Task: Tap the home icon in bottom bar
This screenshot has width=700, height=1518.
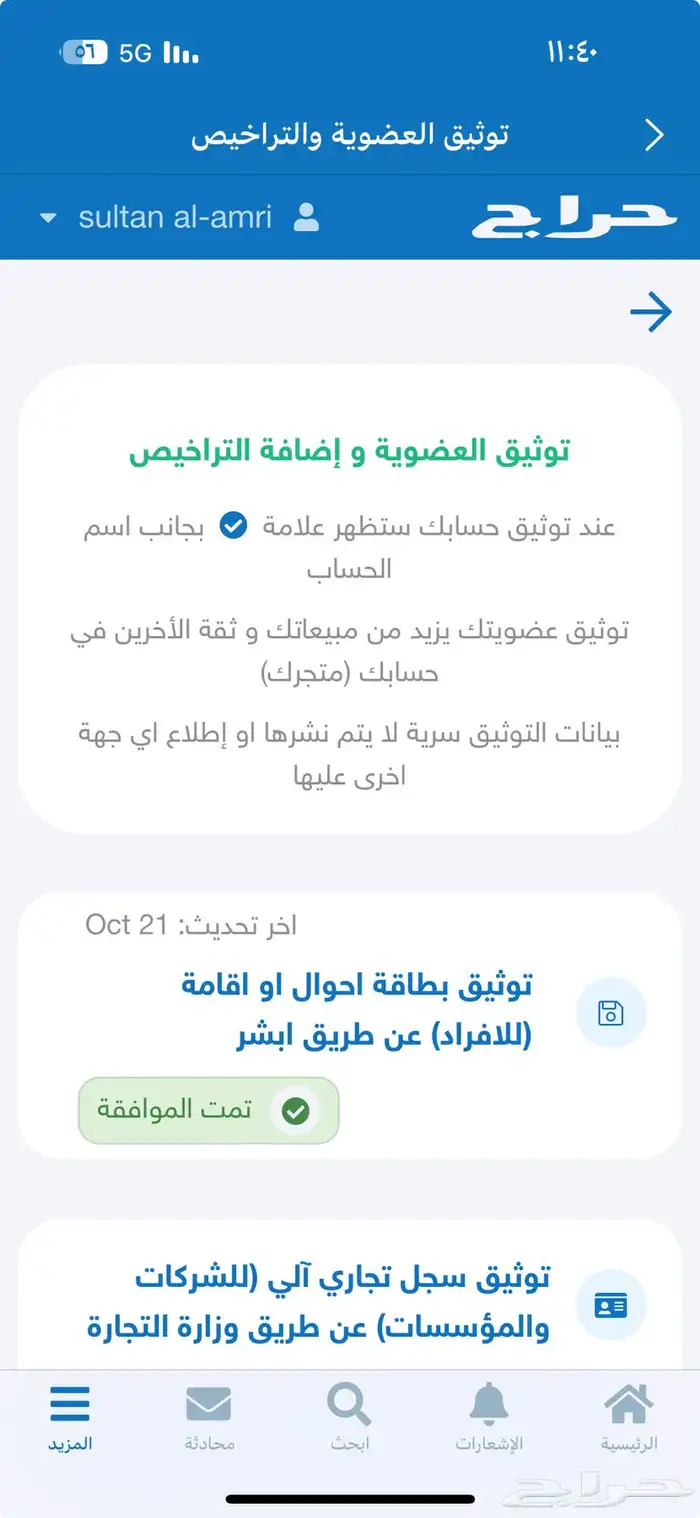Action: click(x=629, y=1406)
